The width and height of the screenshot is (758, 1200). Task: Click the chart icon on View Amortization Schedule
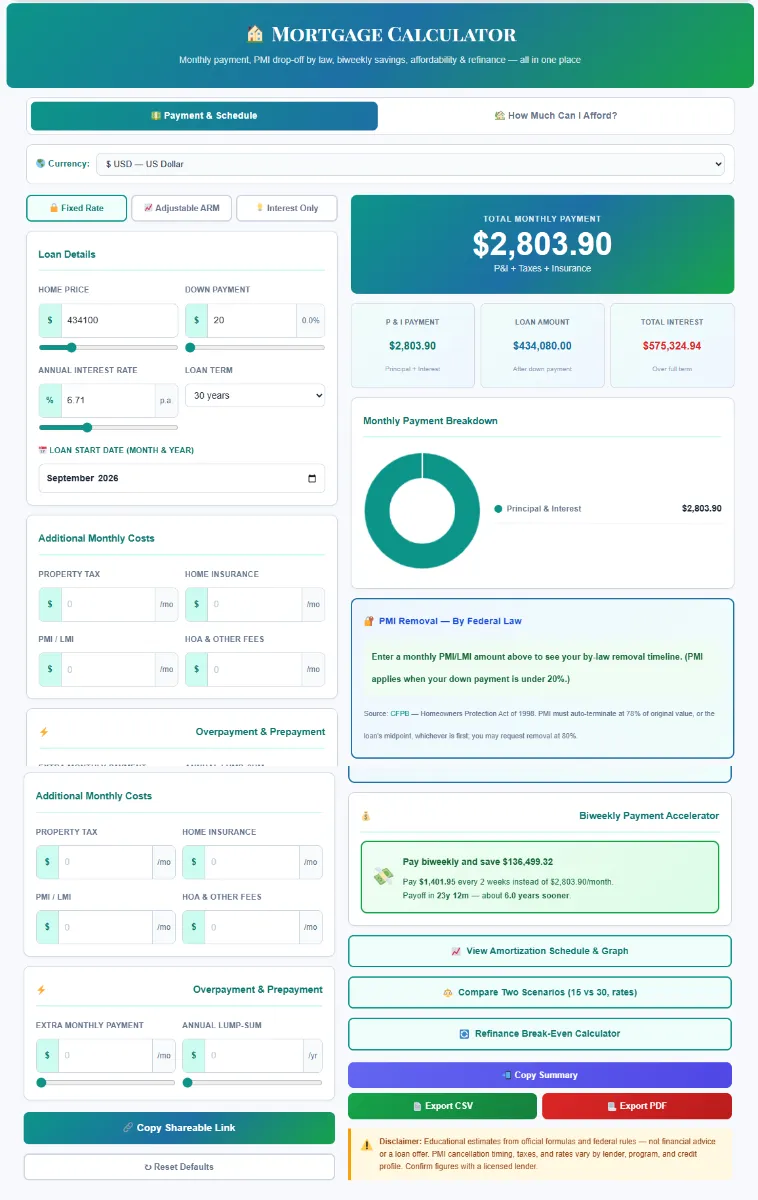(x=456, y=951)
